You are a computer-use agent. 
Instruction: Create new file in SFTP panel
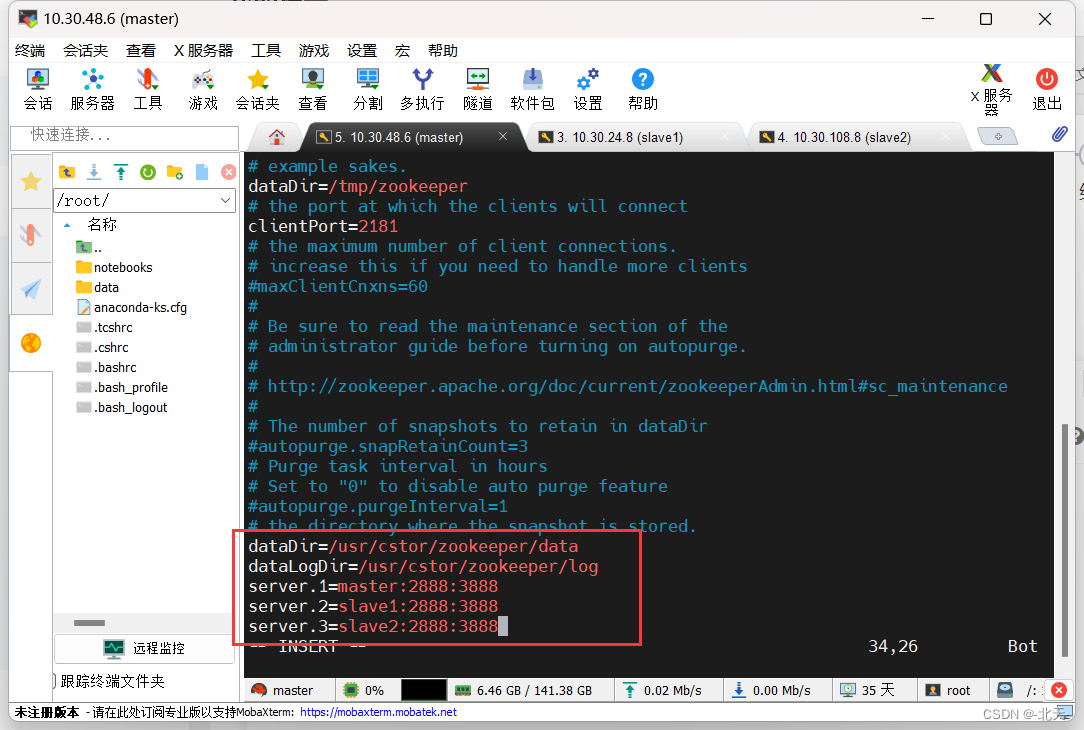click(x=202, y=172)
